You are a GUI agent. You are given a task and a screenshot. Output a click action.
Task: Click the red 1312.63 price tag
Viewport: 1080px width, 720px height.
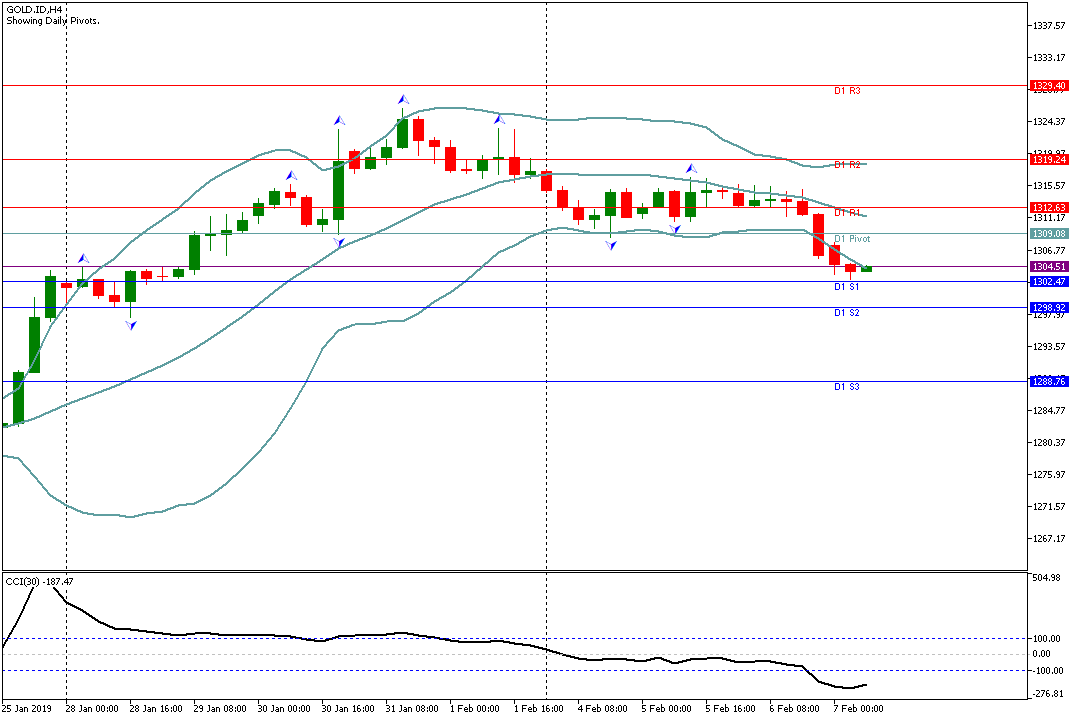click(1049, 207)
